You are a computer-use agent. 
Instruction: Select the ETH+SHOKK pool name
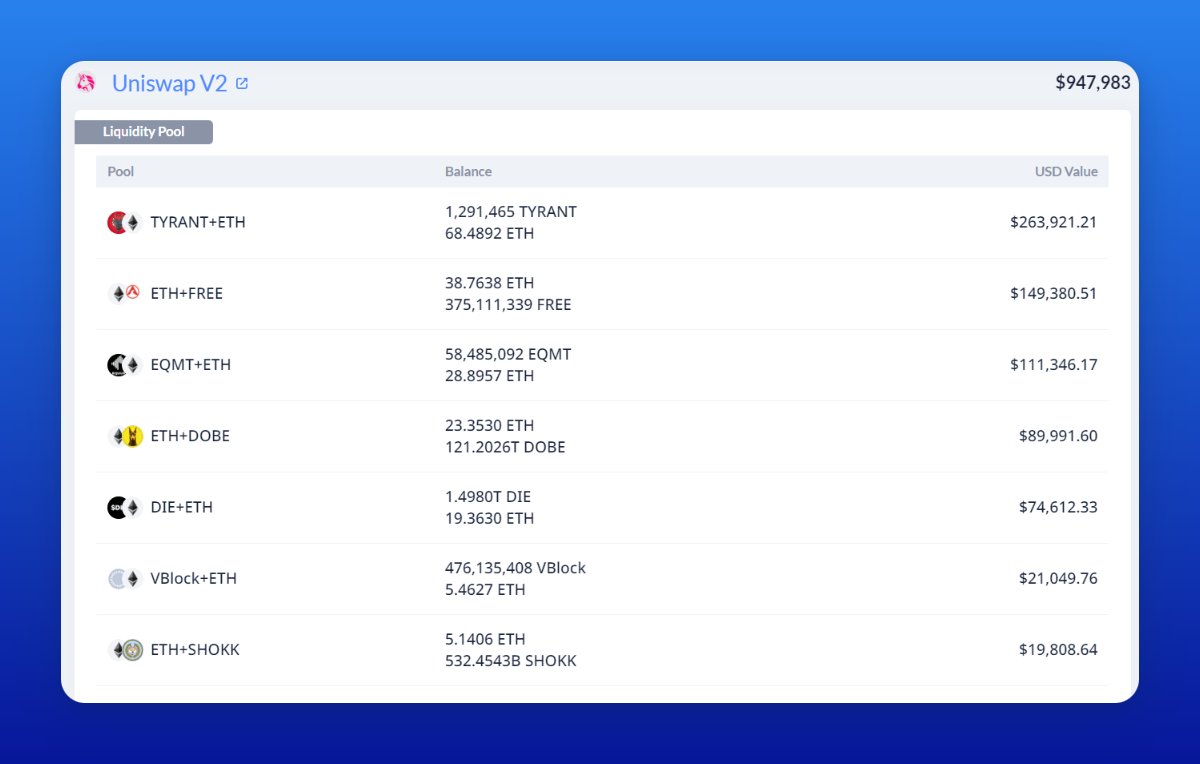coord(195,650)
